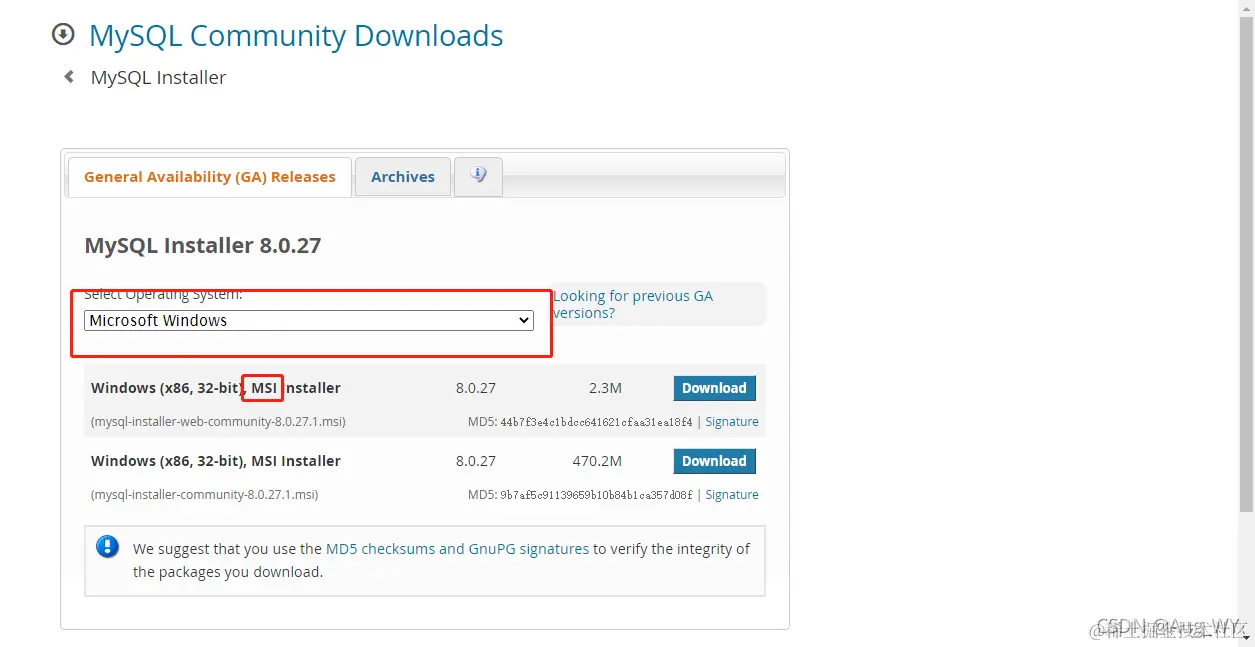Open Signature link for mysql-installer-community-8.0.27.1
Viewport: 1255px width, 647px height.
732,495
